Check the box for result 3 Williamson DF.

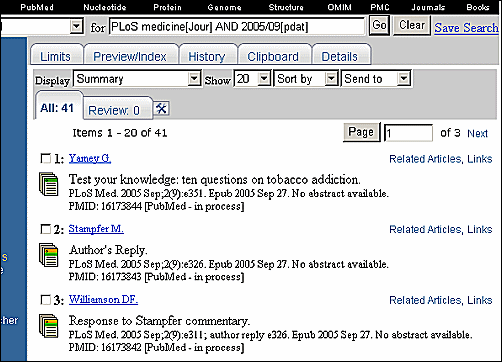(45, 300)
